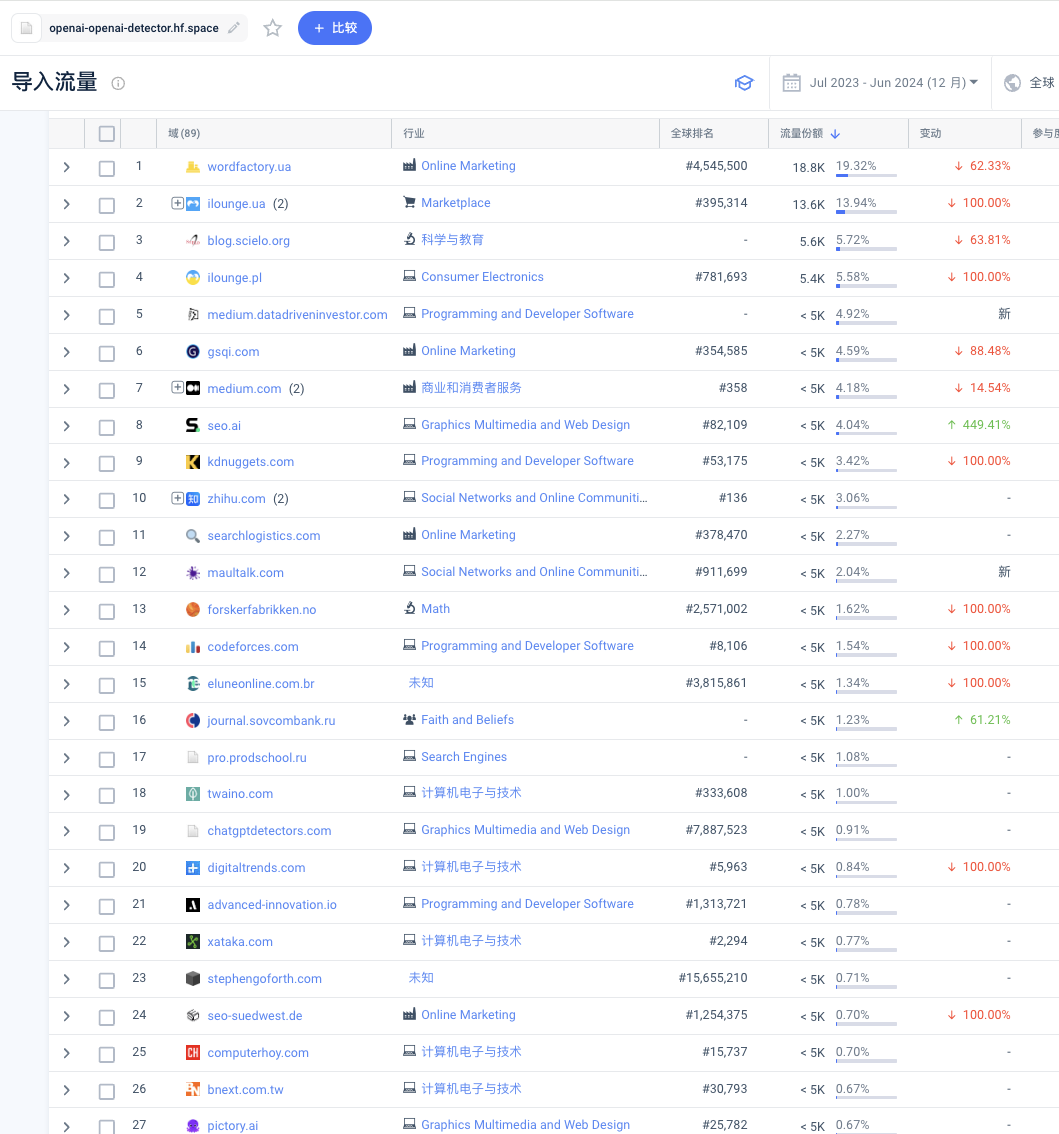The height and width of the screenshot is (1134, 1059).
Task: Click the wordfactory.ua favicon
Action: point(193,167)
